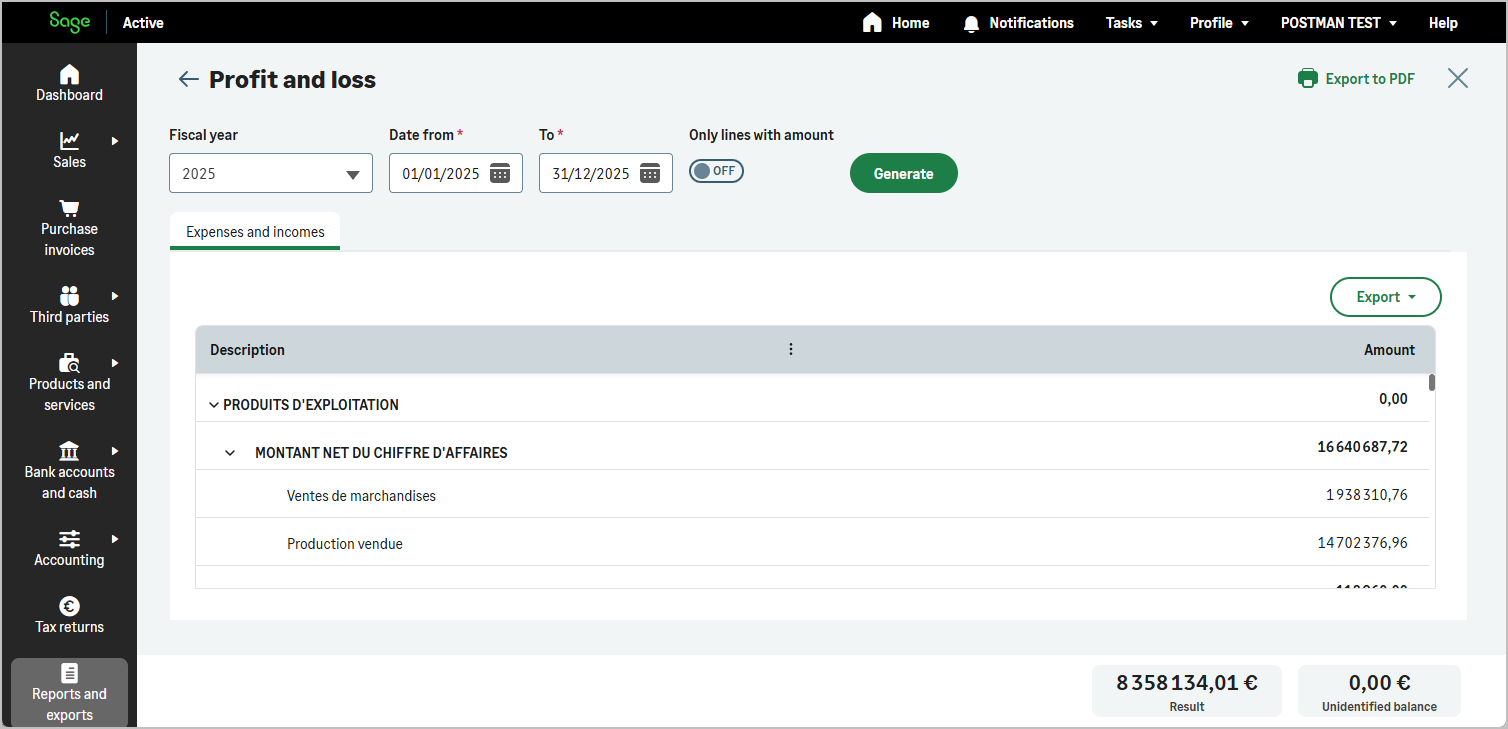
Task: Open the Sales chart icon
Action: (69, 141)
